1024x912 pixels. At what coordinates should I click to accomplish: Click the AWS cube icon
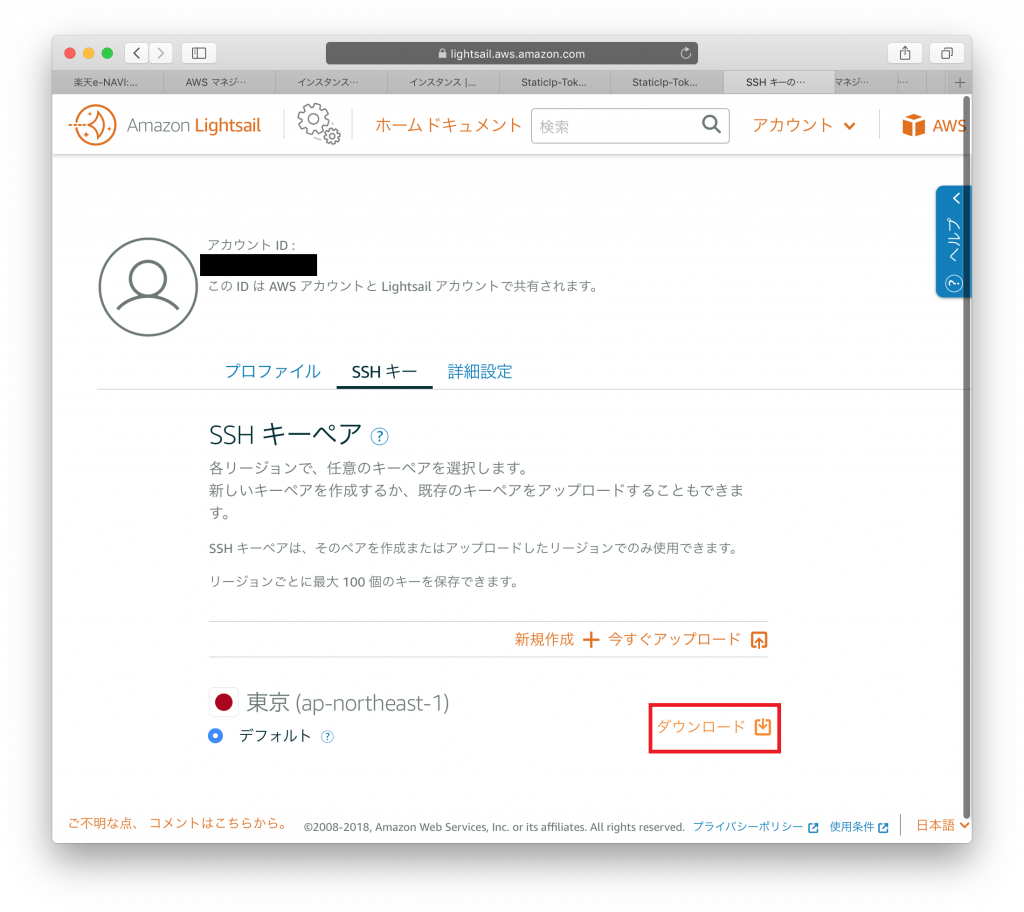click(x=913, y=125)
